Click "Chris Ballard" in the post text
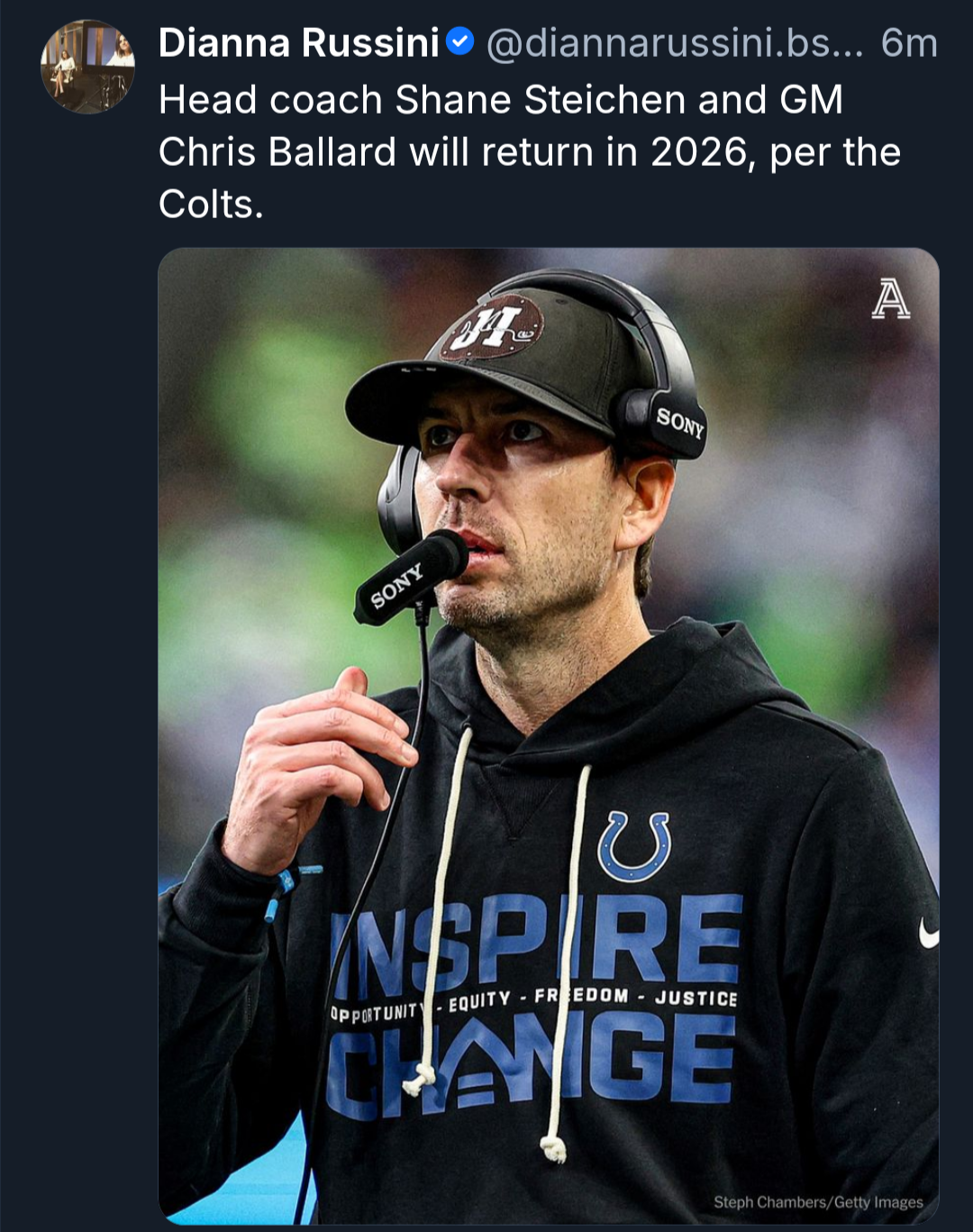This screenshot has height=1232, width=973. click(x=277, y=151)
